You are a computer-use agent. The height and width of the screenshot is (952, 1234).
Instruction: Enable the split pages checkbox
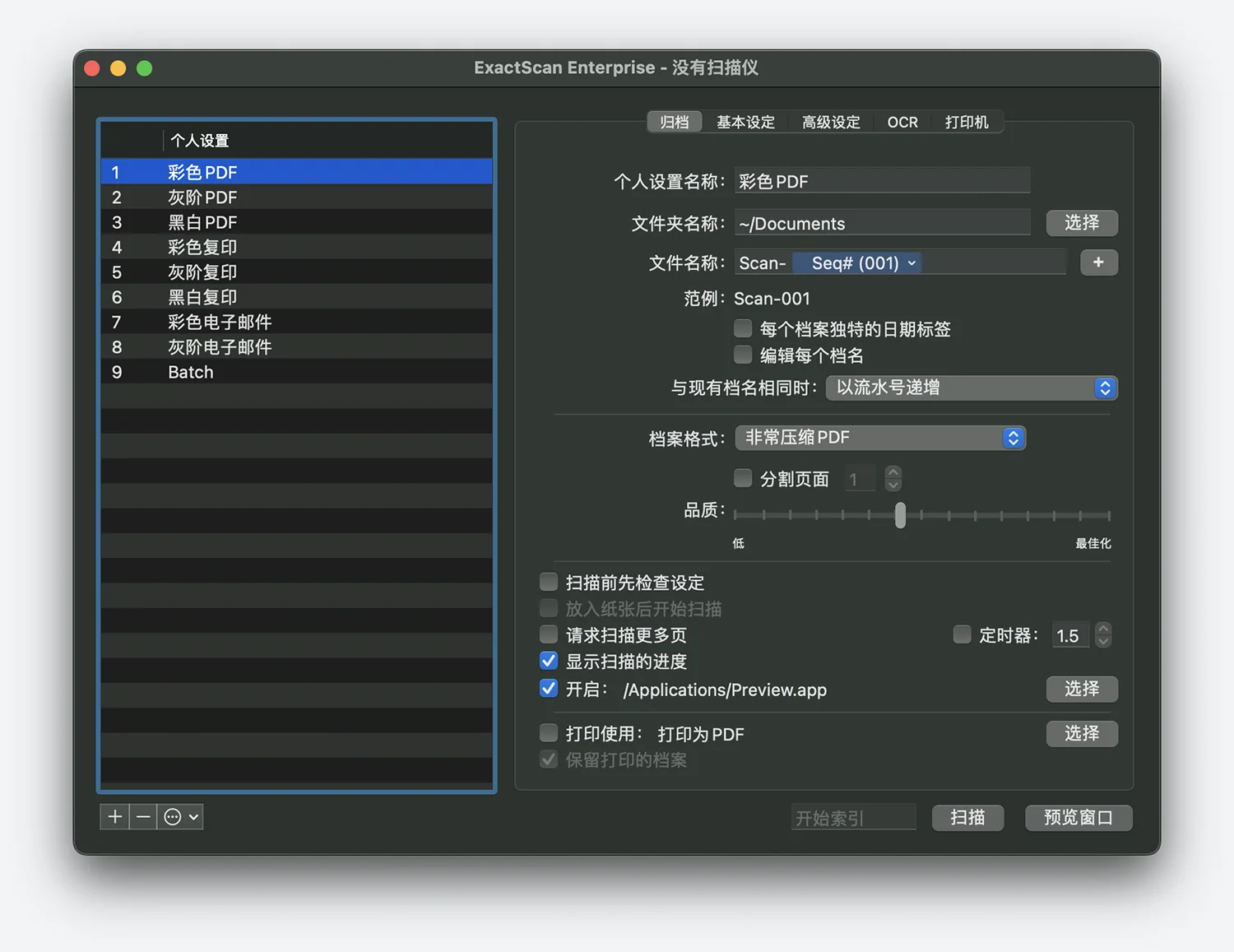coord(743,478)
